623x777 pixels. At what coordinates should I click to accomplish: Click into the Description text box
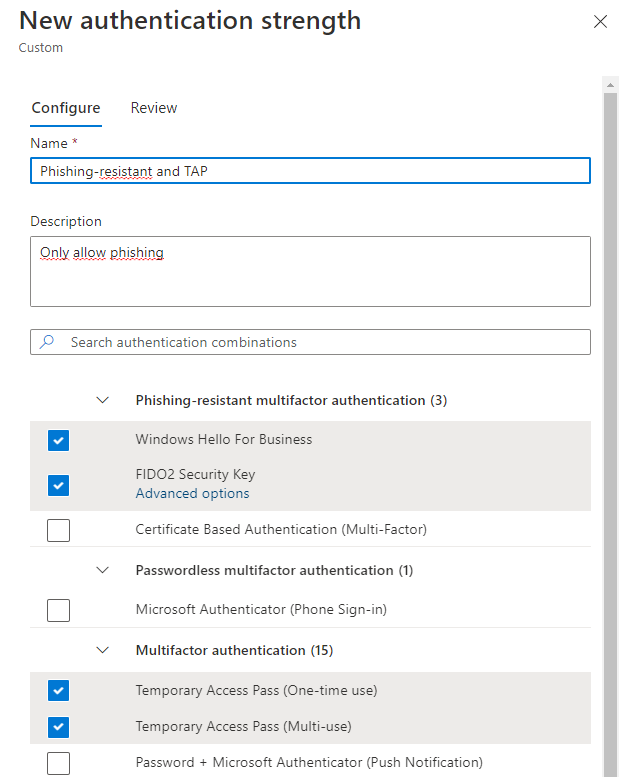(310, 272)
